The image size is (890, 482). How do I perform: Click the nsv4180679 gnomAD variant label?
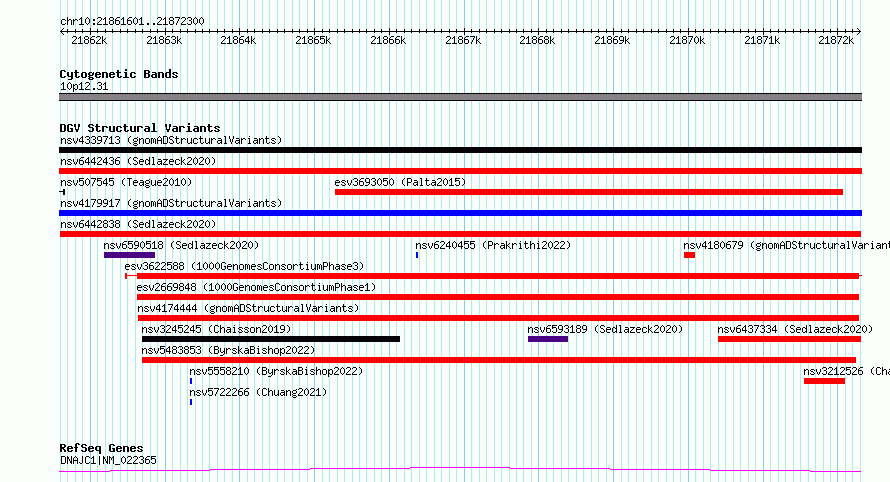[786, 245]
